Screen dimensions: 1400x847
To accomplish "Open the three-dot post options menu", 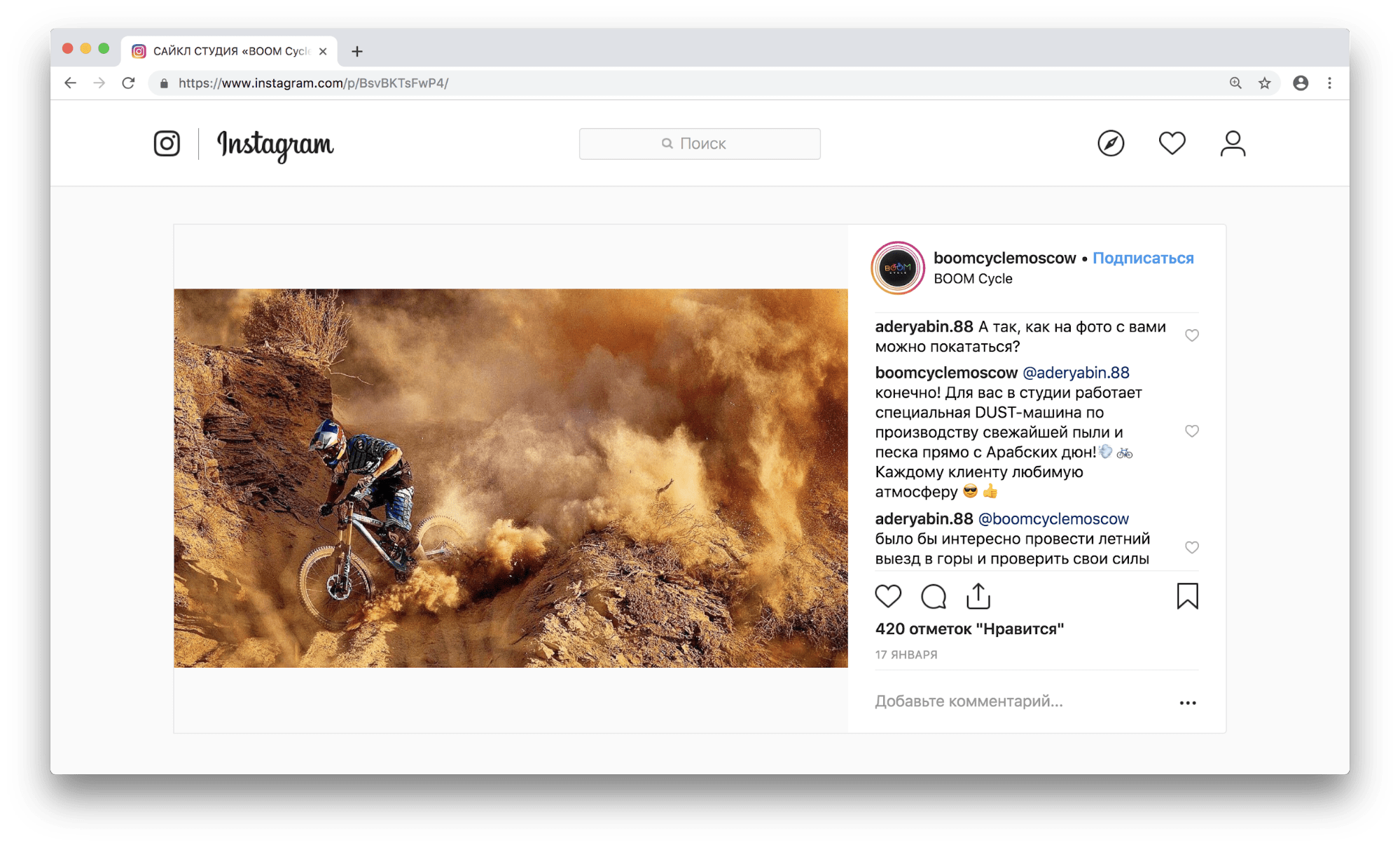I will (x=1187, y=703).
